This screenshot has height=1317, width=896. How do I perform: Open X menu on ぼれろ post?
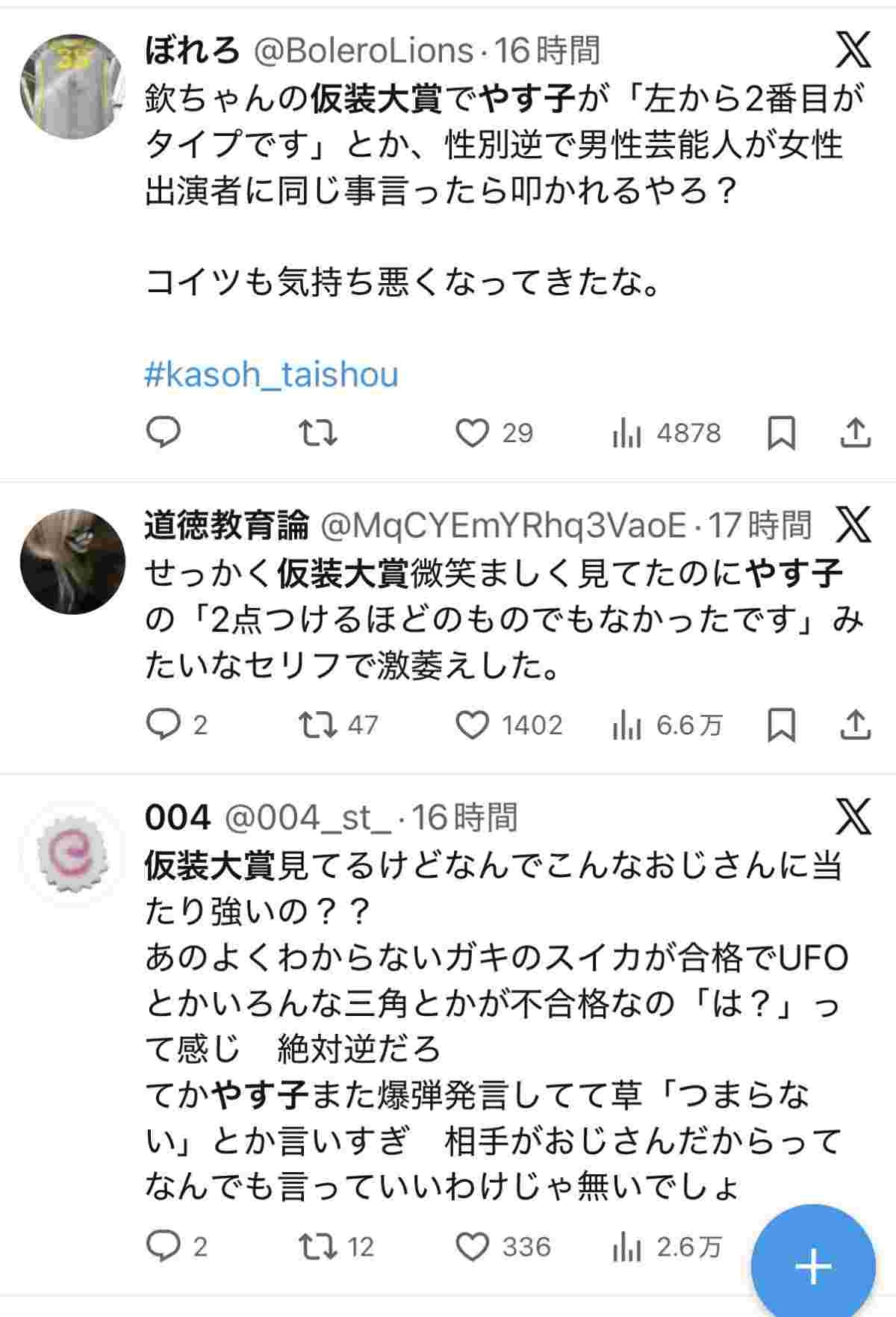click(x=853, y=50)
